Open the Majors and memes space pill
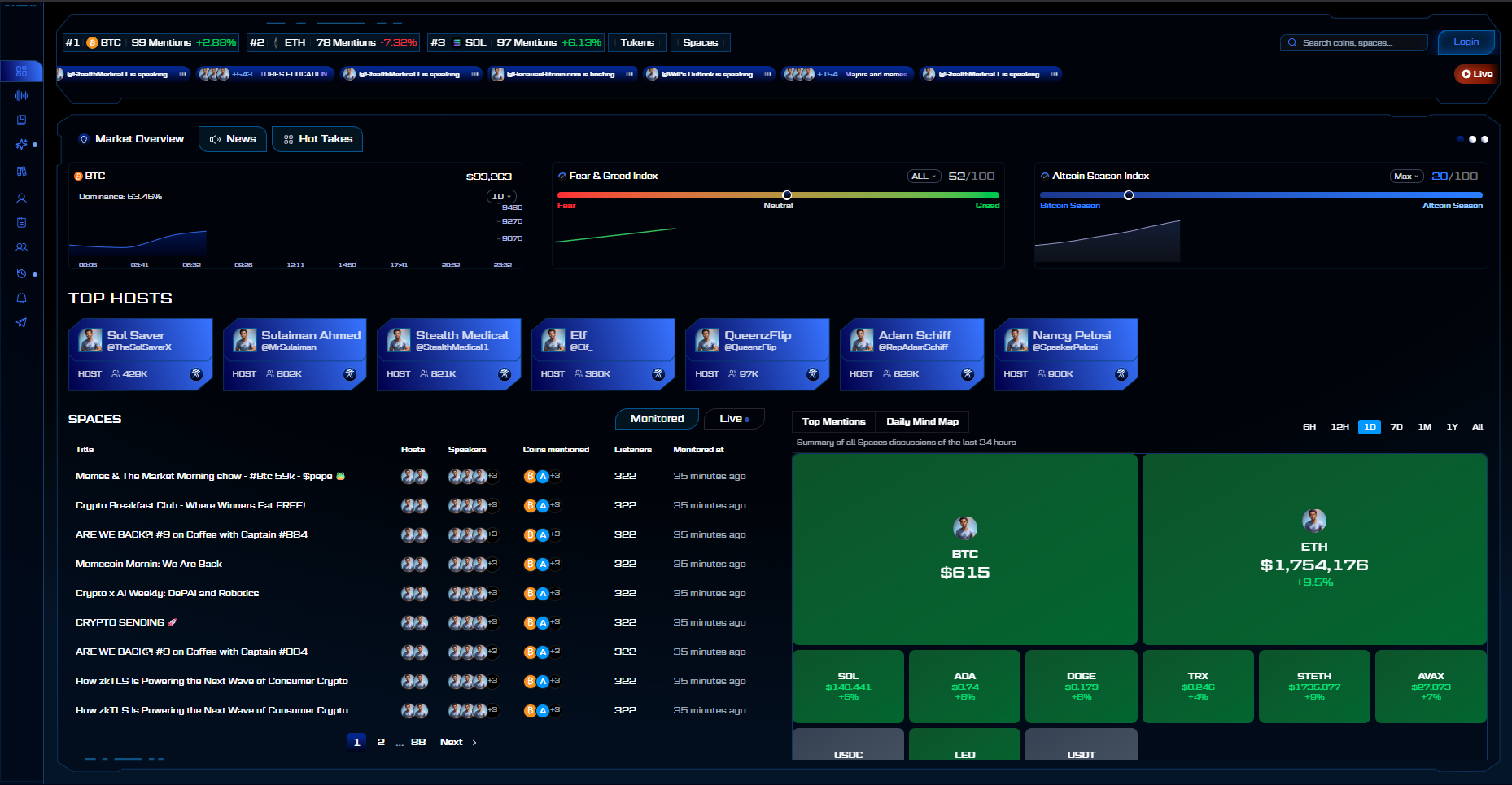The image size is (1512, 785). [x=847, y=74]
